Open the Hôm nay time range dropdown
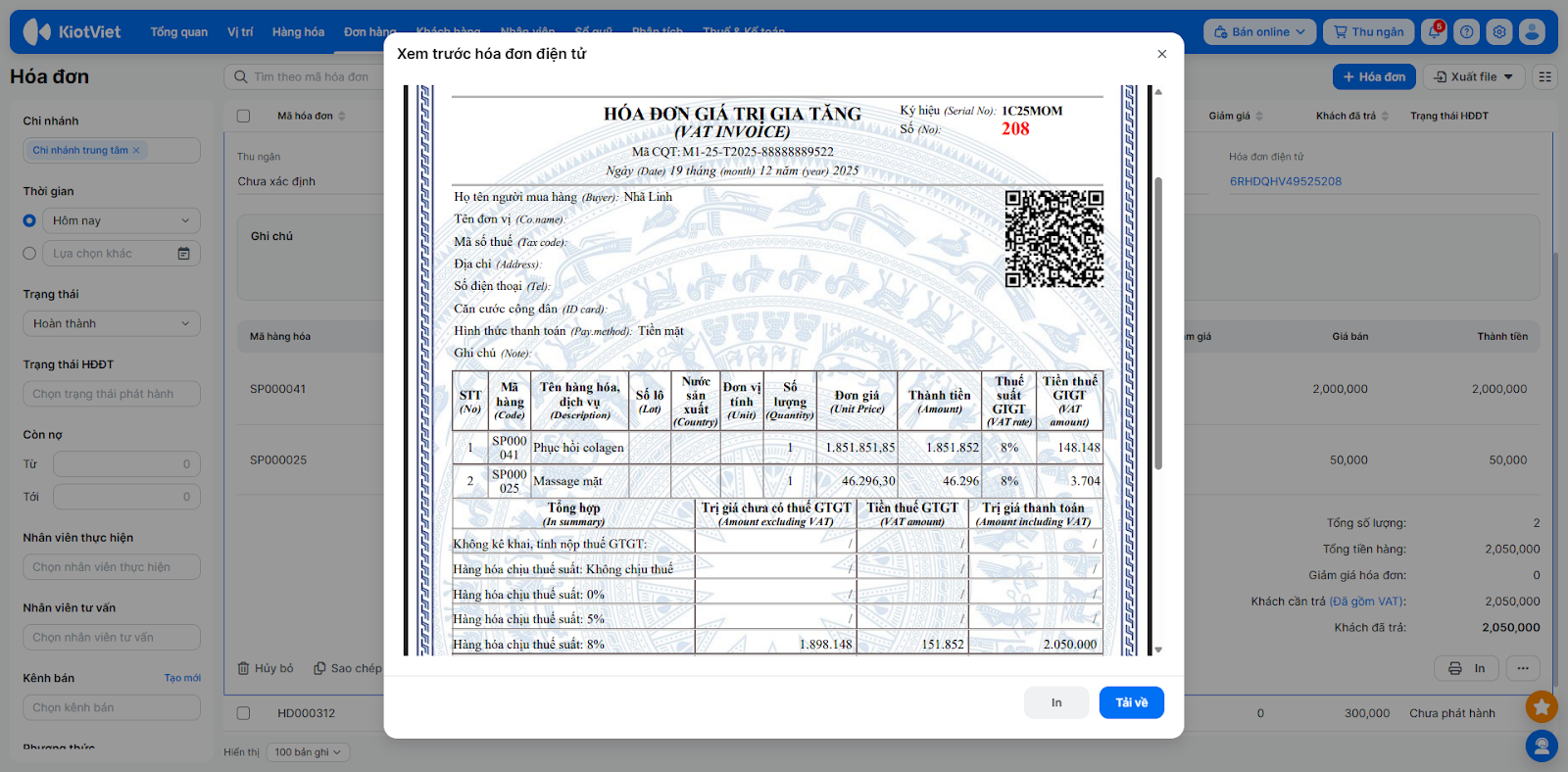Image resolution: width=1568 pixels, height=772 pixels. click(122, 220)
